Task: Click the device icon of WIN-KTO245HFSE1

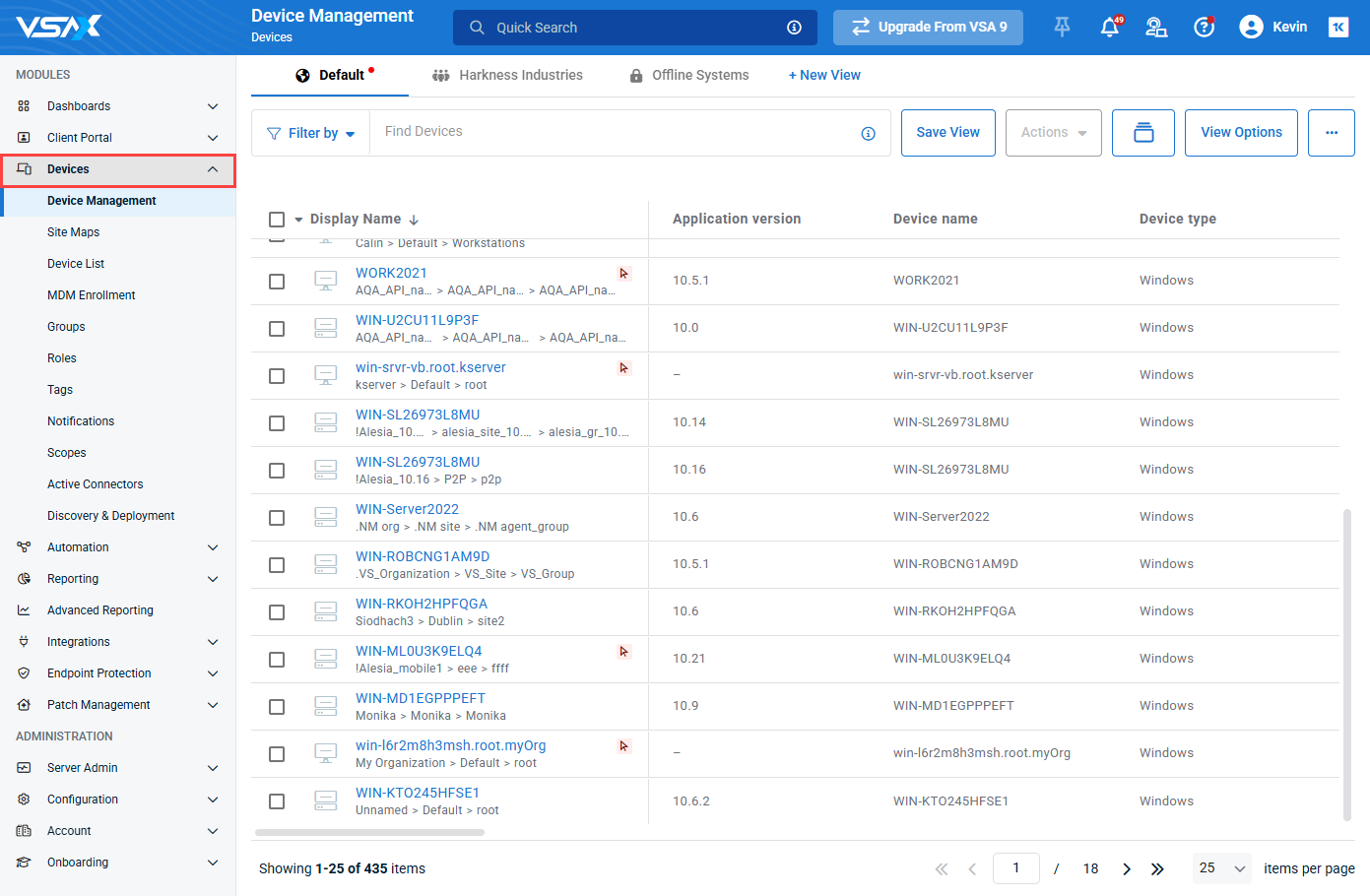Action: click(326, 800)
